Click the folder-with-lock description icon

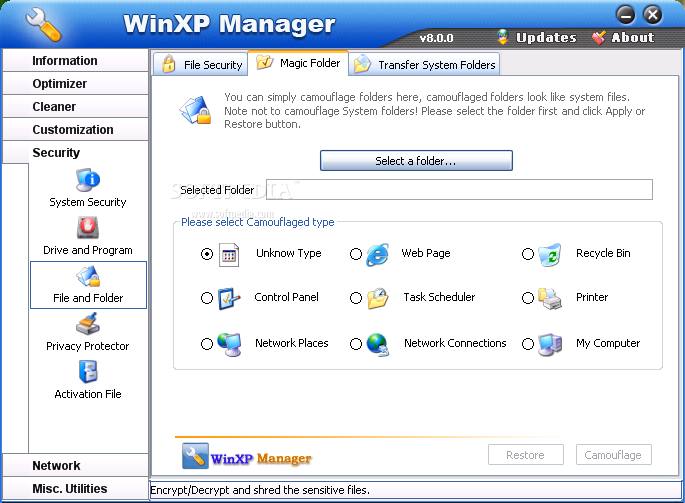[195, 110]
